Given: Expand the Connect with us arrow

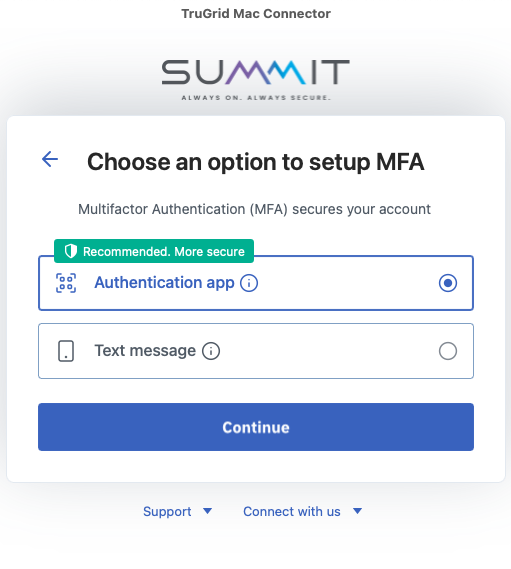Looking at the screenshot, I should (357, 511).
